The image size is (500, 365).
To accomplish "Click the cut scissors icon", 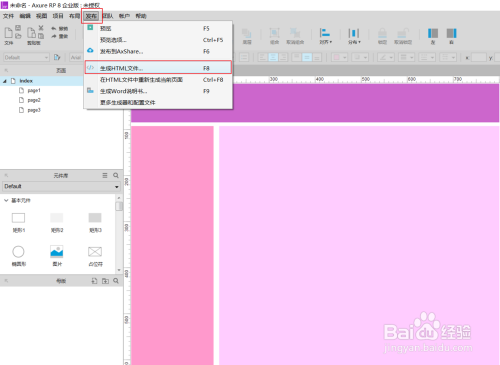I will coord(41,28).
